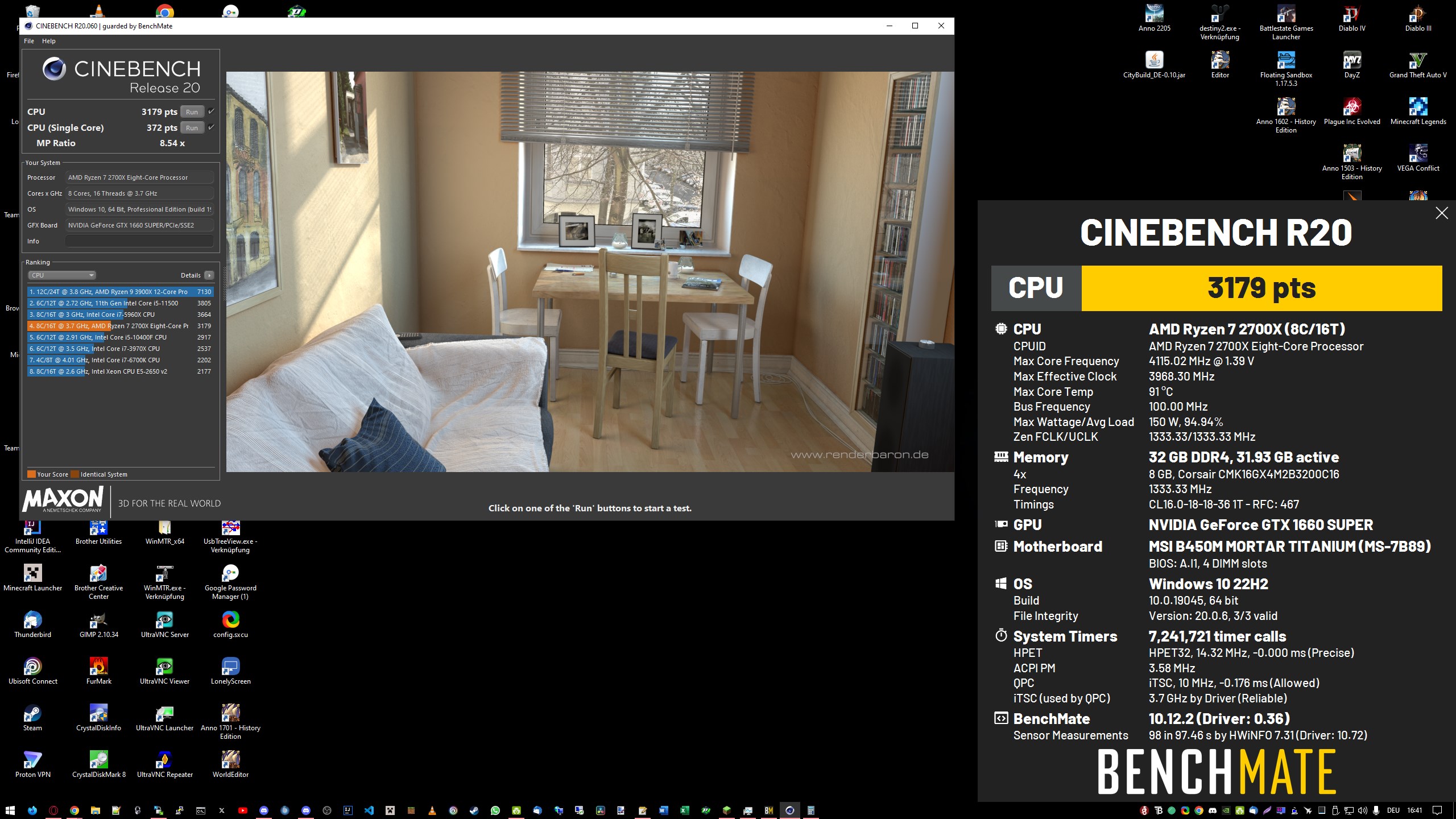Open WorldEditor desktop icon
1456x819 pixels.
point(230,764)
